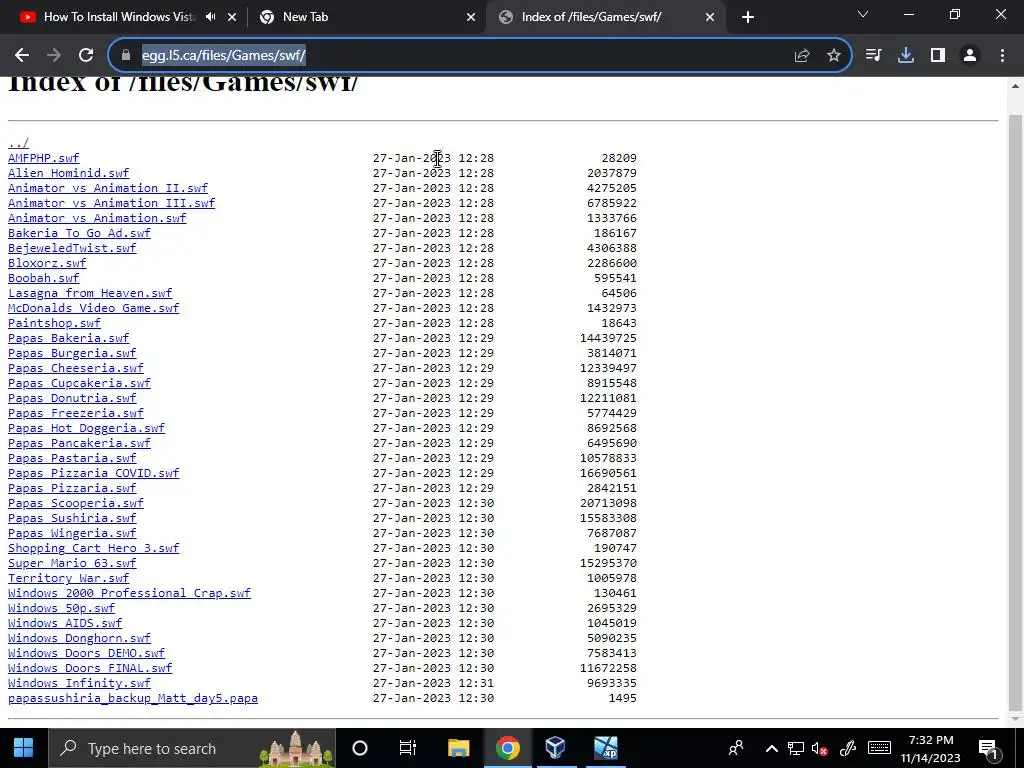This screenshot has height=768, width=1024.
Task: Show hidden system tray icons
Action: [x=771, y=748]
